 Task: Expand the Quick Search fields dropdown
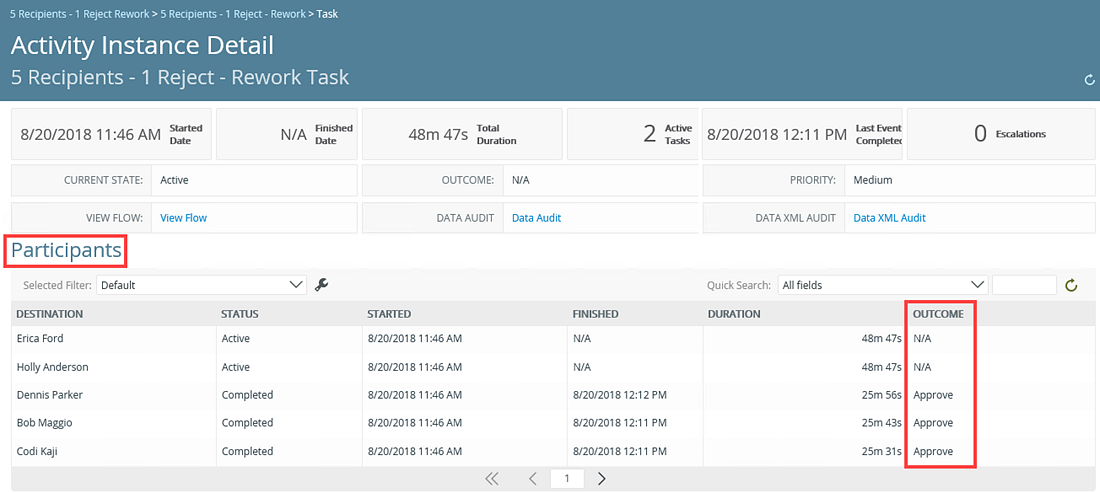click(882, 285)
